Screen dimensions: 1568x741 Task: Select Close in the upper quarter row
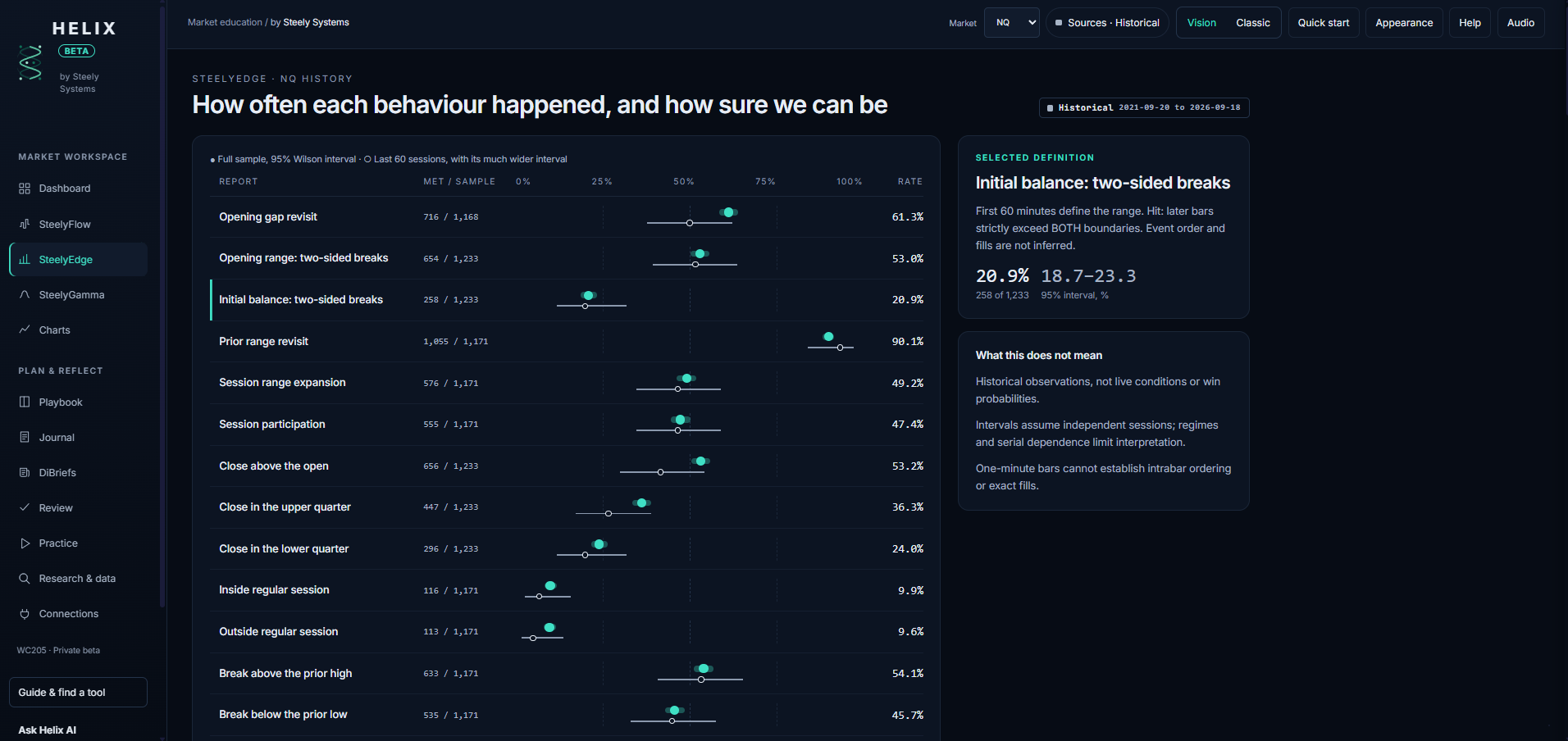pos(567,507)
